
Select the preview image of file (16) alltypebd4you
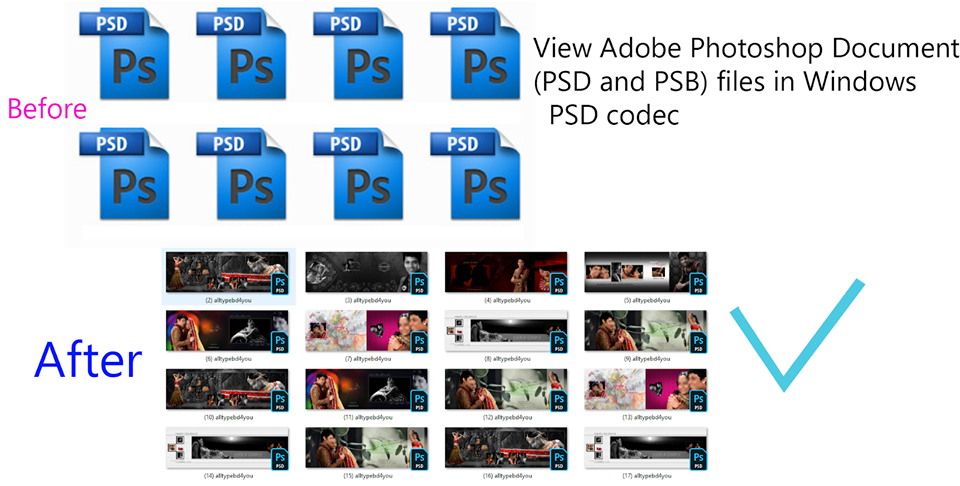coord(506,447)
